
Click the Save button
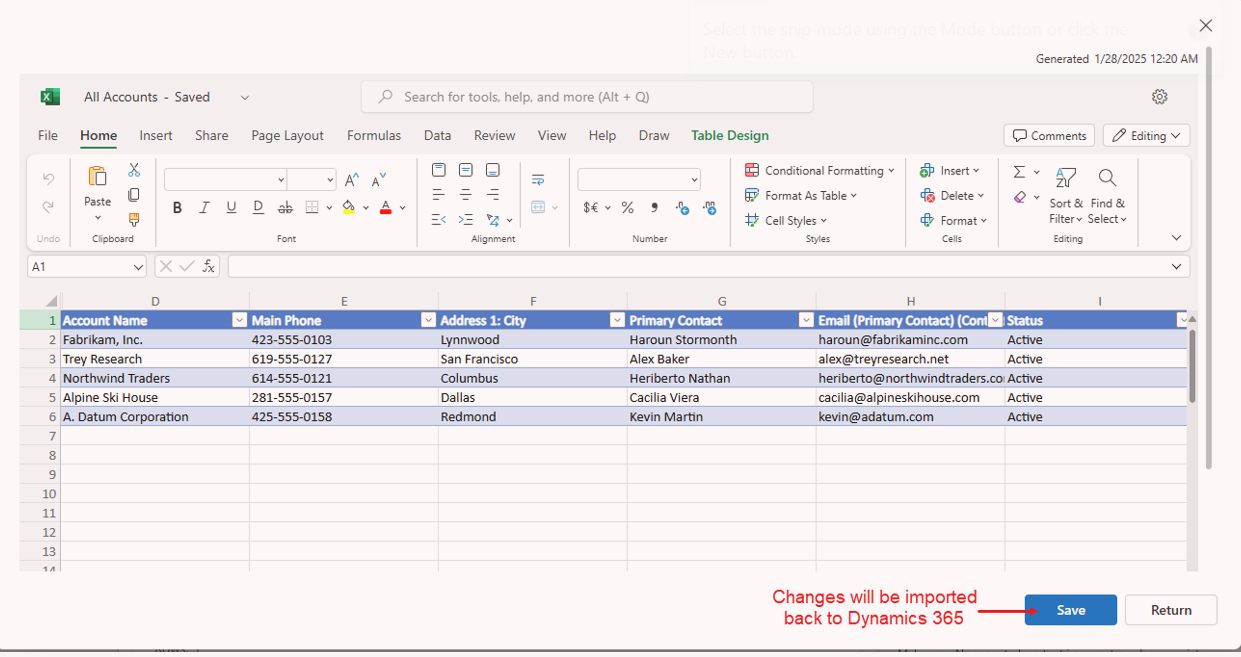click(1070, 609)
